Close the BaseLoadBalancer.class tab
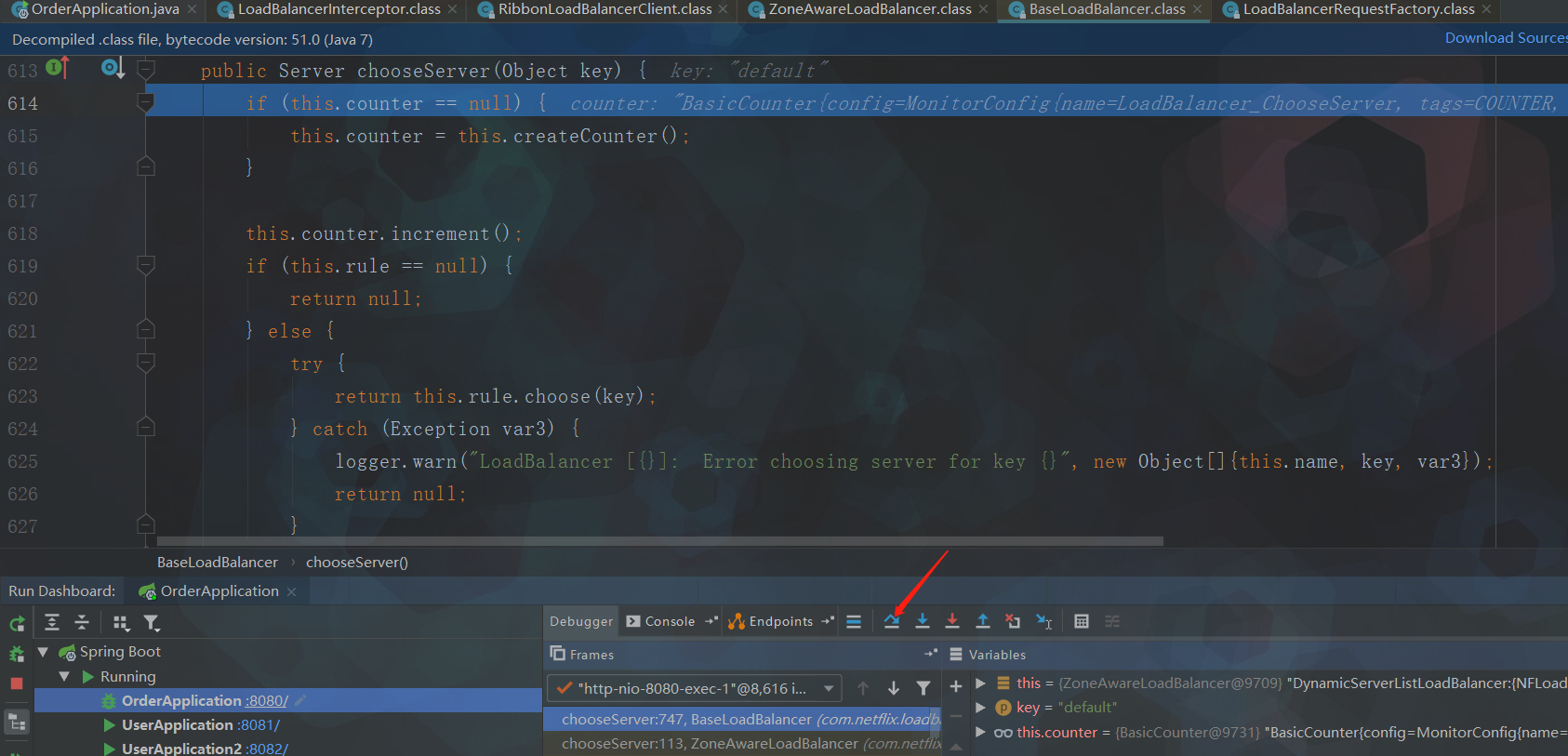The width and height of the screenshot is (1568, 756). (1198, 9)
